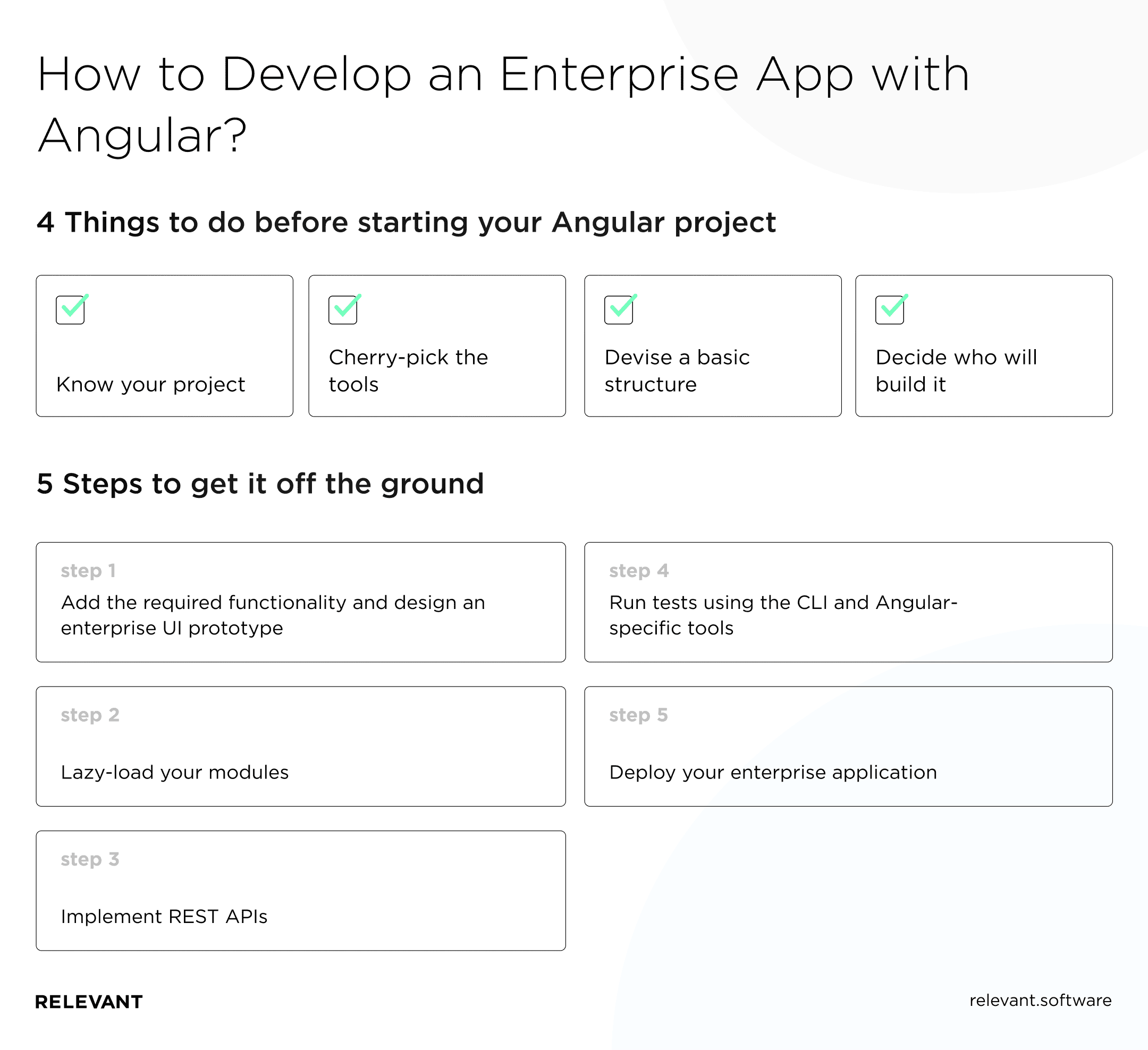Select the green checkmark icon above 'Know your project'
Viewport: 1148px width, 1050px height.
(x=74, y=308)
